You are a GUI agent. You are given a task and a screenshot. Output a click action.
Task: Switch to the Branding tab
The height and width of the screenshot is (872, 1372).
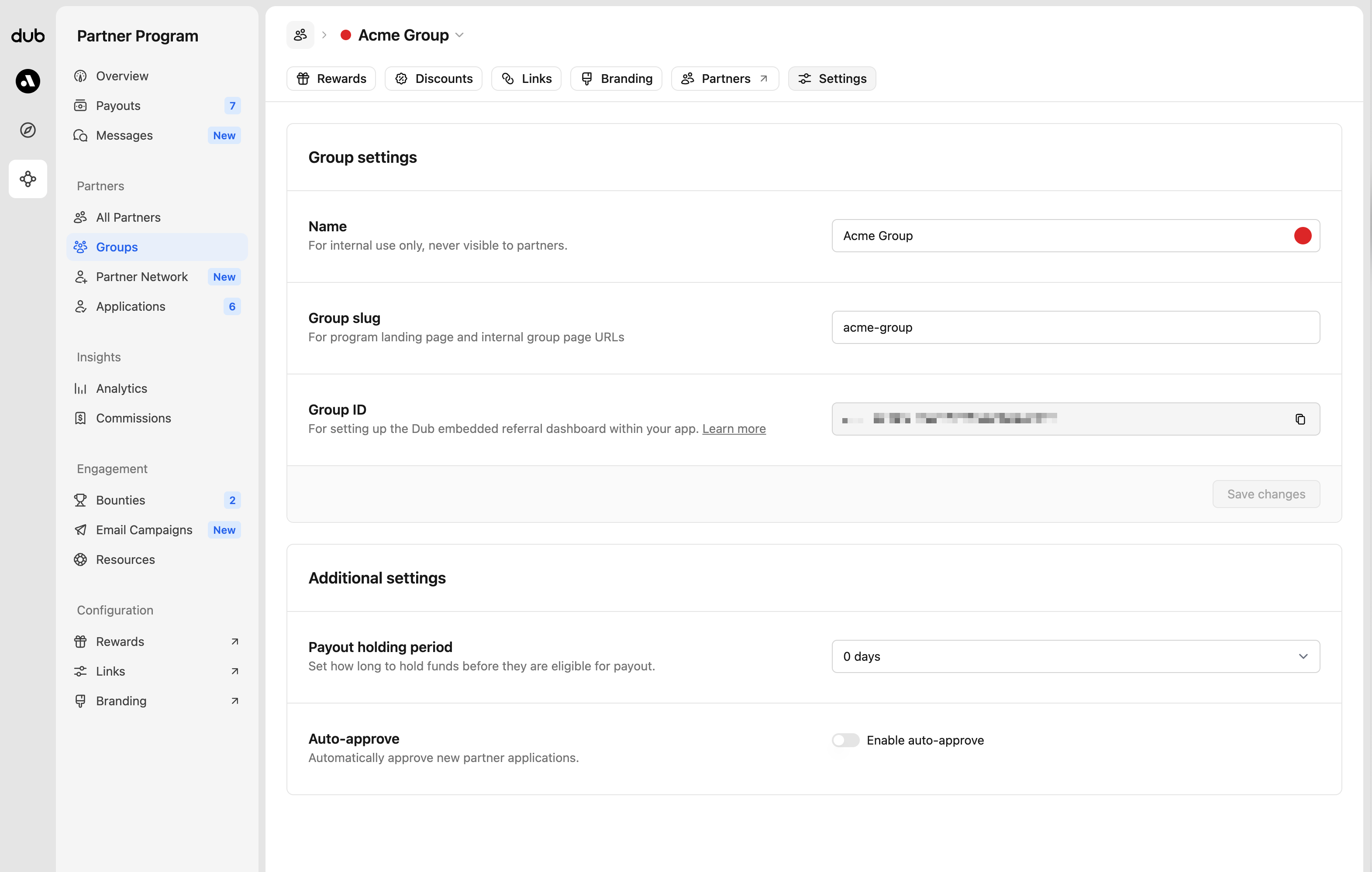coord(616,78)
